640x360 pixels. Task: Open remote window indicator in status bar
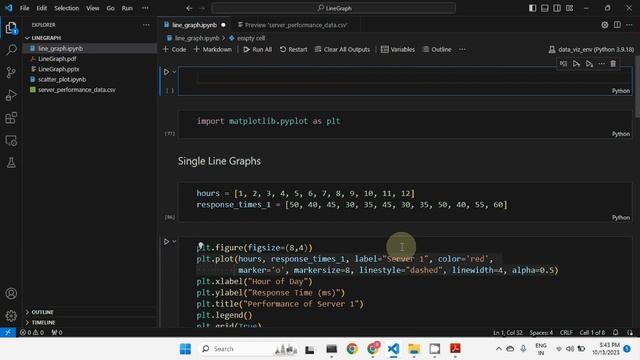coord(8,332)
